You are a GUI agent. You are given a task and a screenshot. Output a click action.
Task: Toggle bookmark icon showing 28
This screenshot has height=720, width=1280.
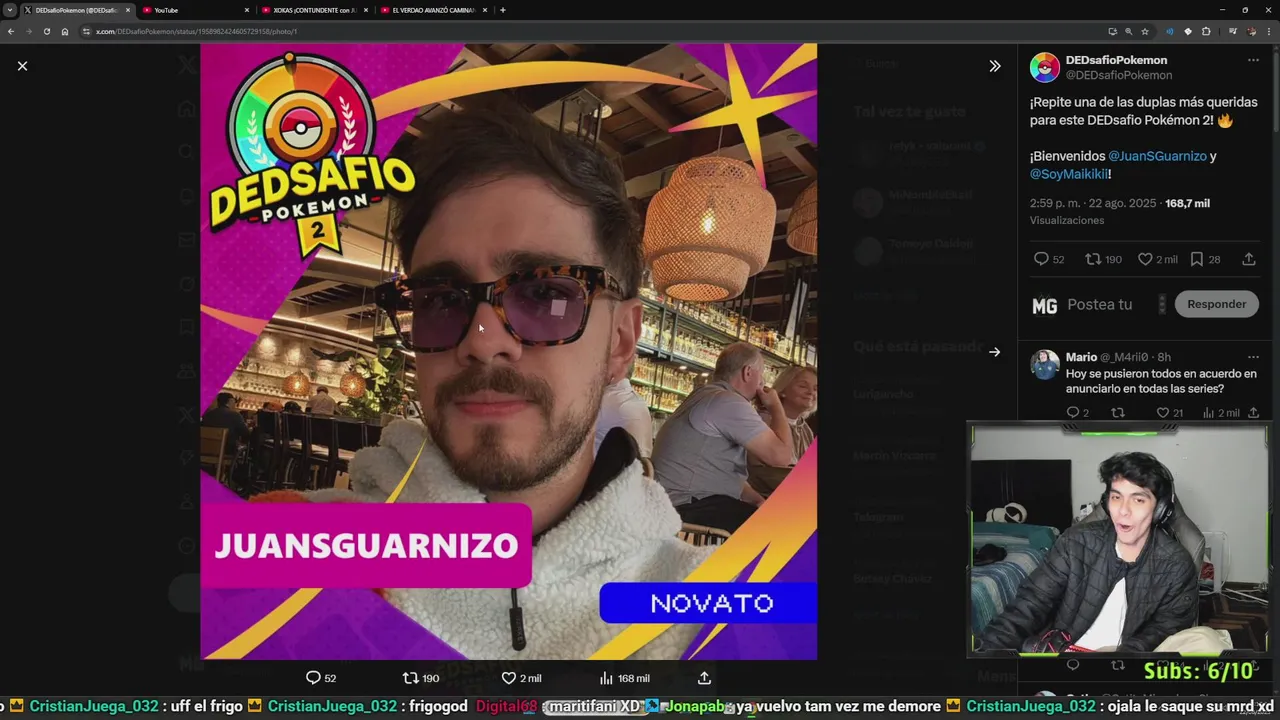1197,259
